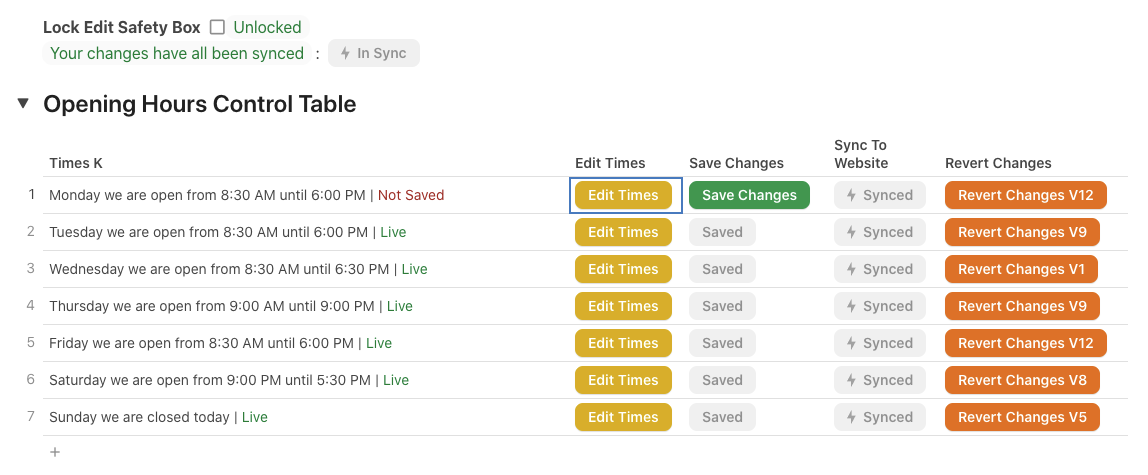
Task: Click Revert Changes V8 for Saturday
Action: point(1022,380)
